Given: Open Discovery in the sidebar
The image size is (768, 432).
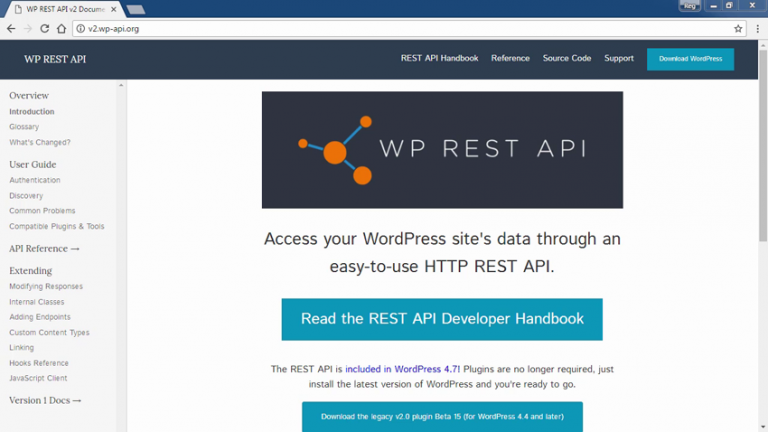Looking at the screenshot, I should click(26, 196).
